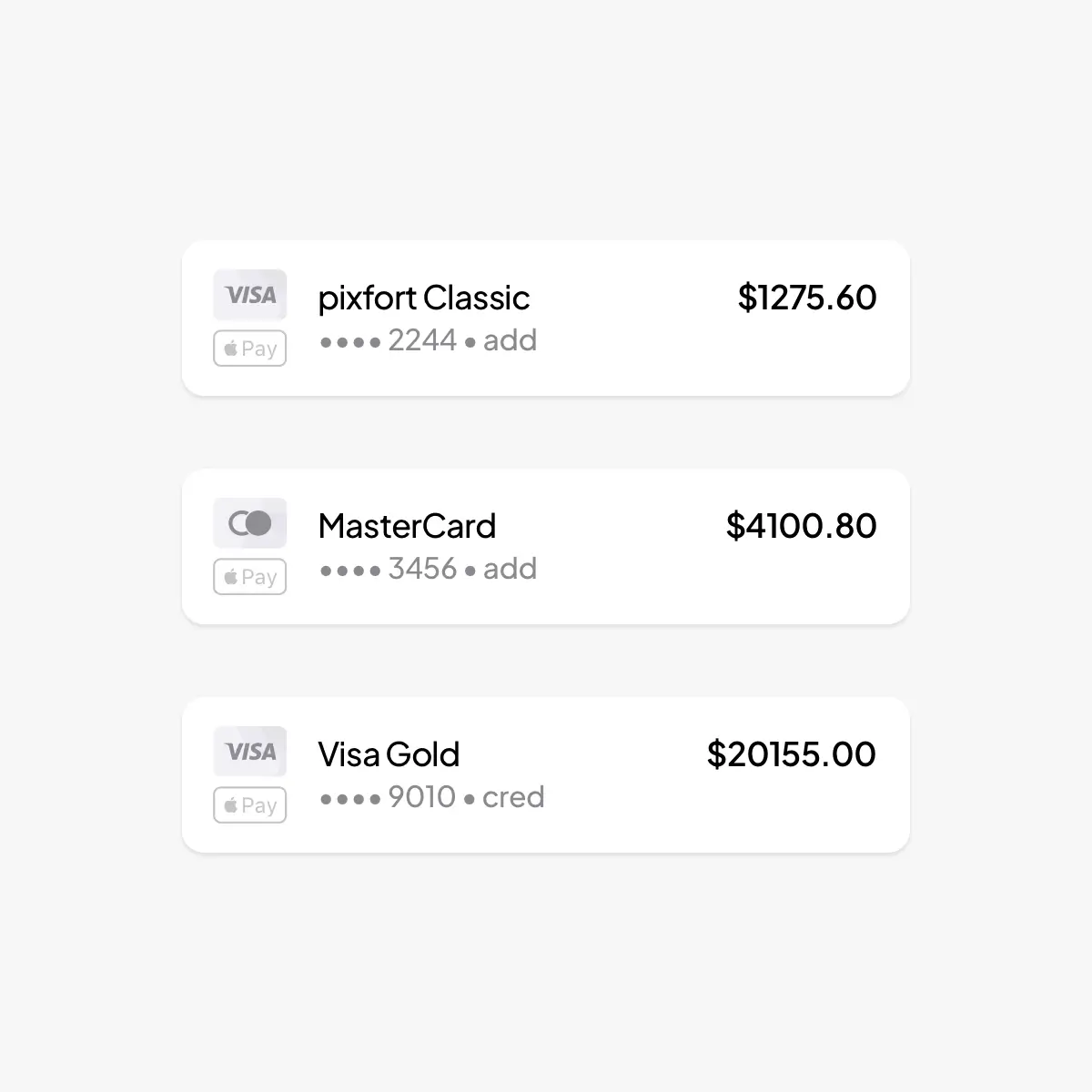This screenshot has height=1092, width=1092.
Task: Click card number ending 9010
Action: 422,797
